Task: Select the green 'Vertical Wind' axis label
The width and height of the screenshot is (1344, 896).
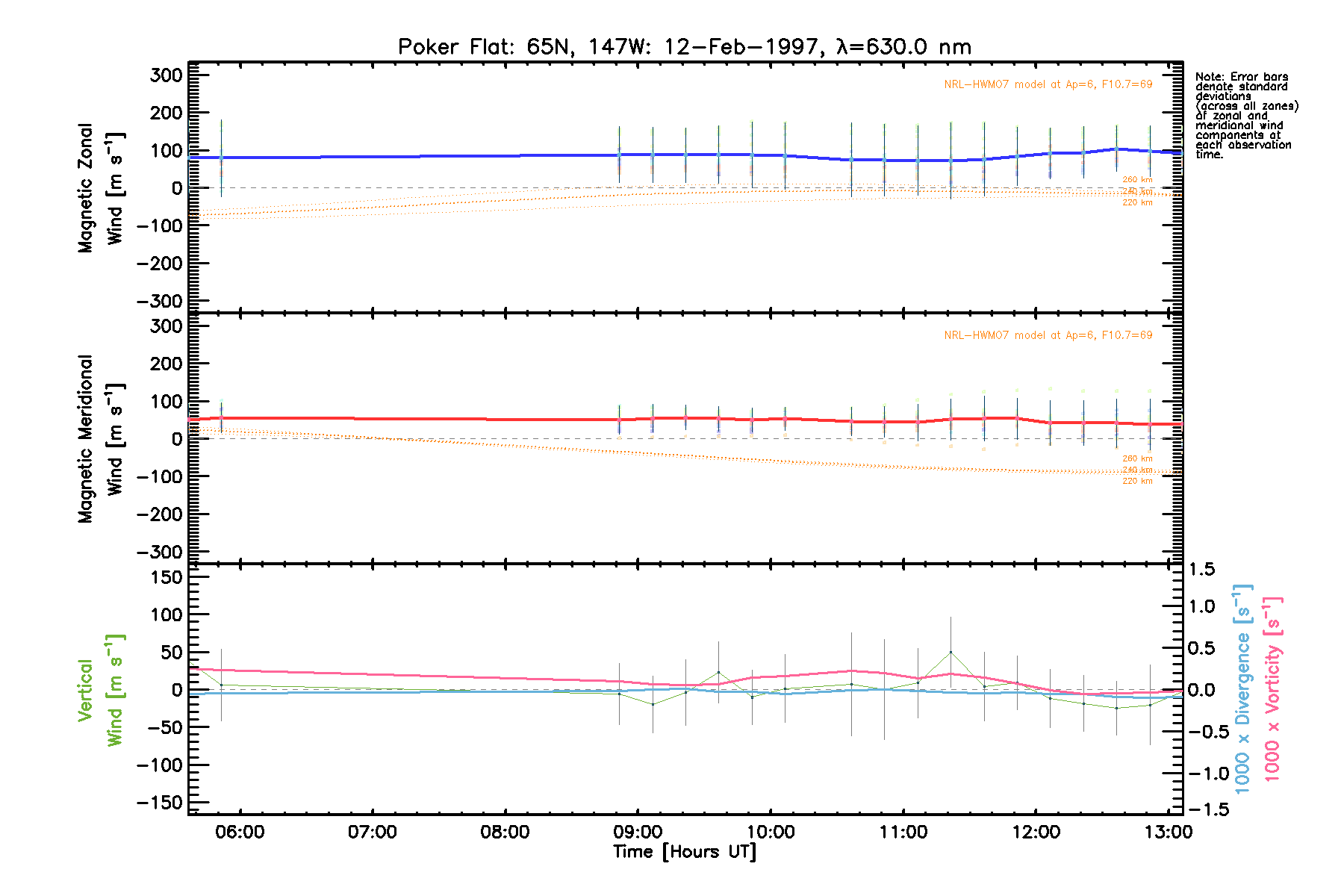Action: [100, 690]
